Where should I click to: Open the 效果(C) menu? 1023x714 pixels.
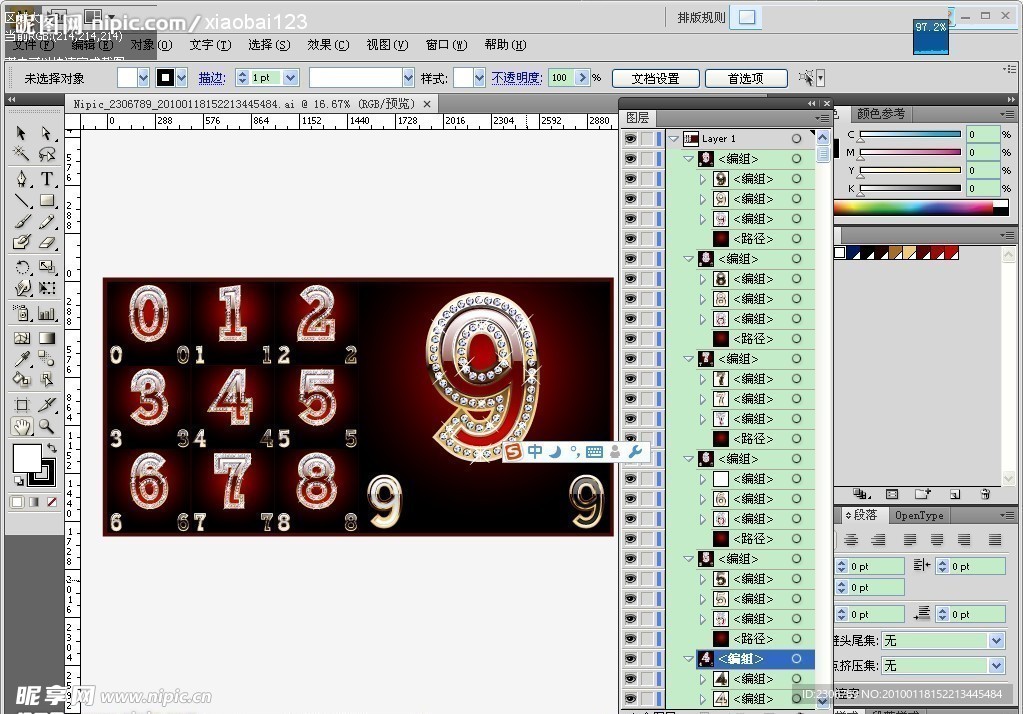pyautogui.click(x=328, y=45)
